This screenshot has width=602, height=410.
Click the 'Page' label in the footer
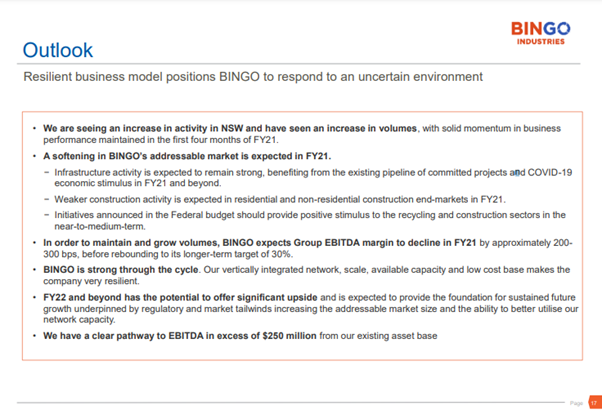(576, 403)
